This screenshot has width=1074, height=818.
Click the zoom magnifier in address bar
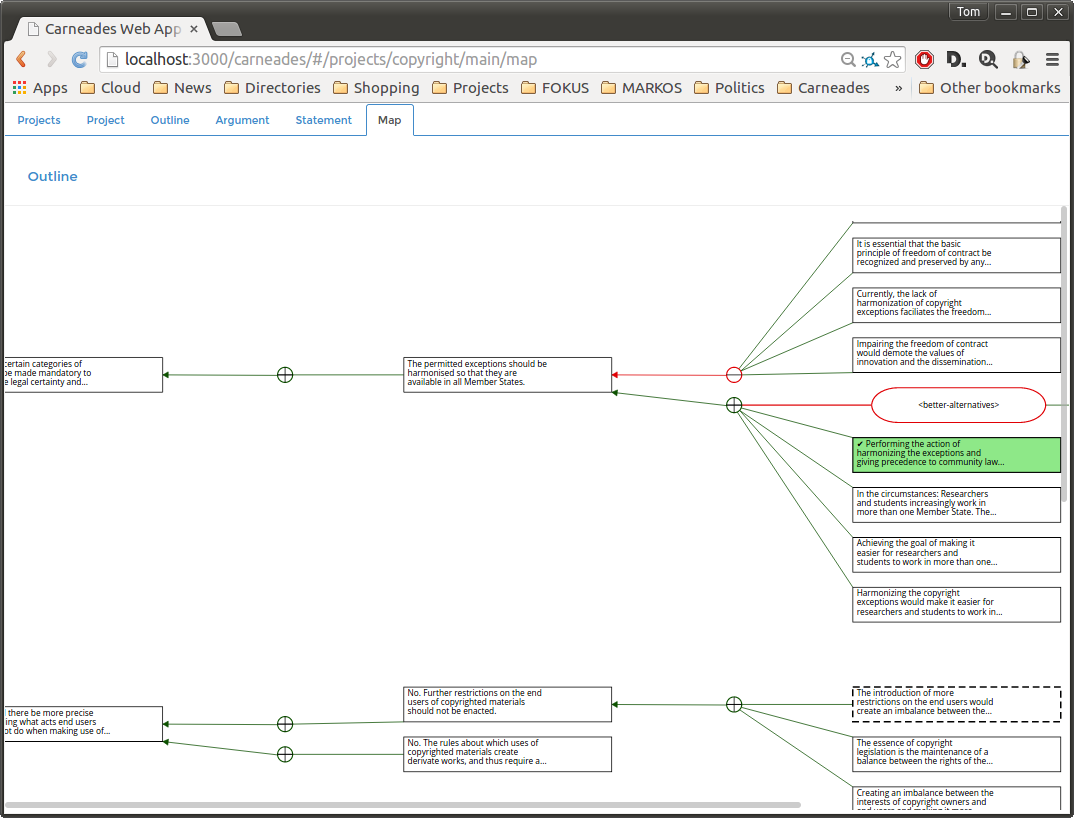(x=848, y=60)
